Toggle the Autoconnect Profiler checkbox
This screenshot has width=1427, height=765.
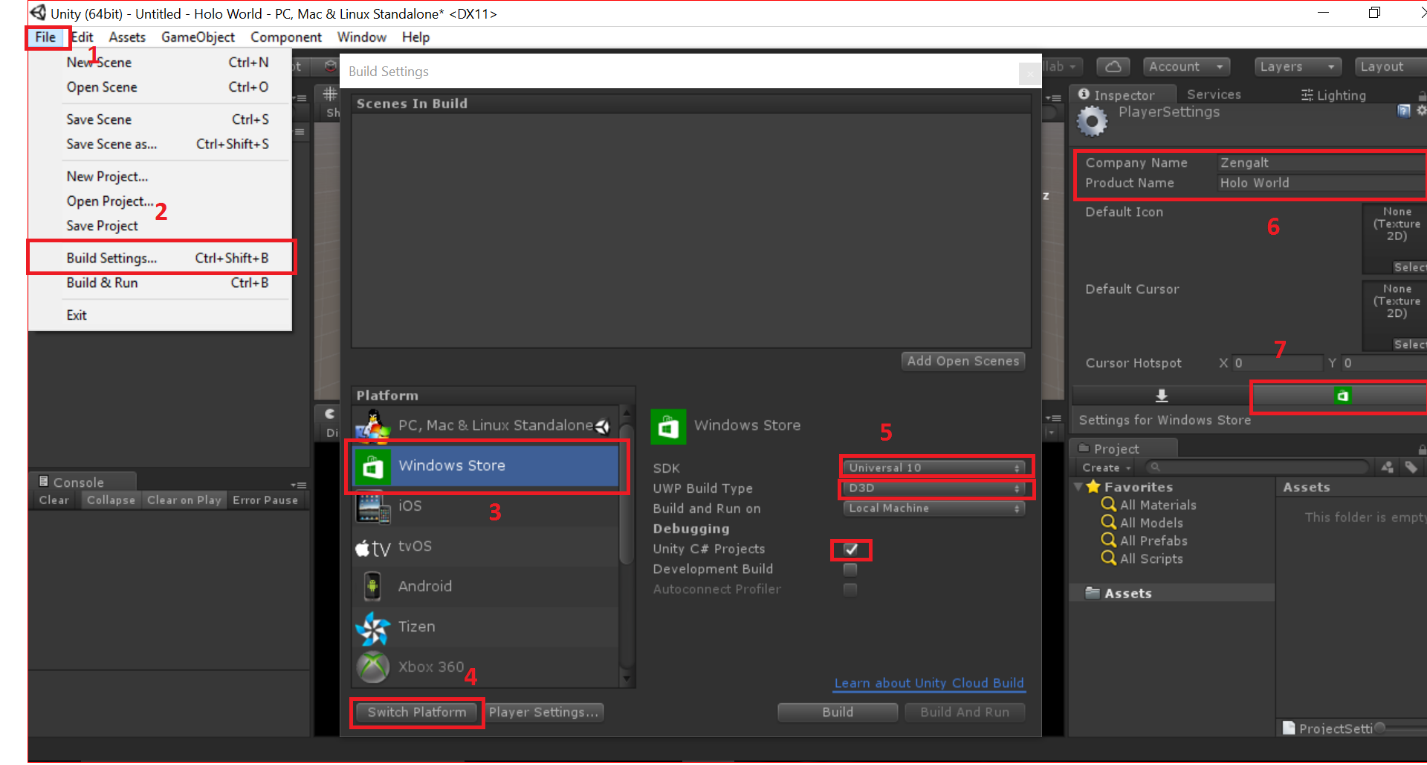click(x=850, y=589)
